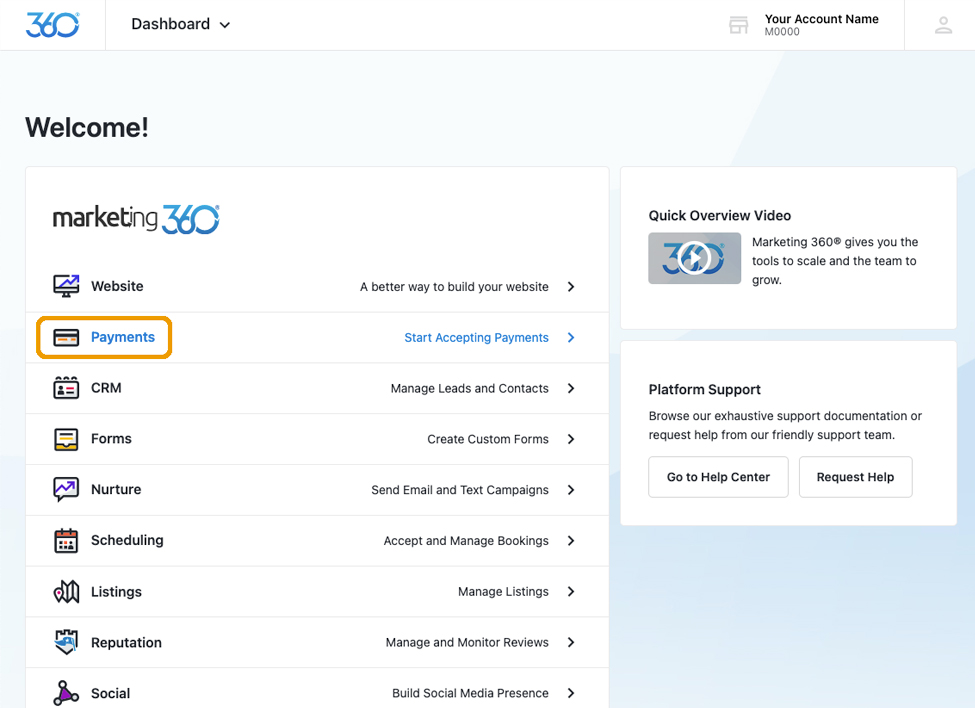Open the Website menu item

[x=317, y=287]
